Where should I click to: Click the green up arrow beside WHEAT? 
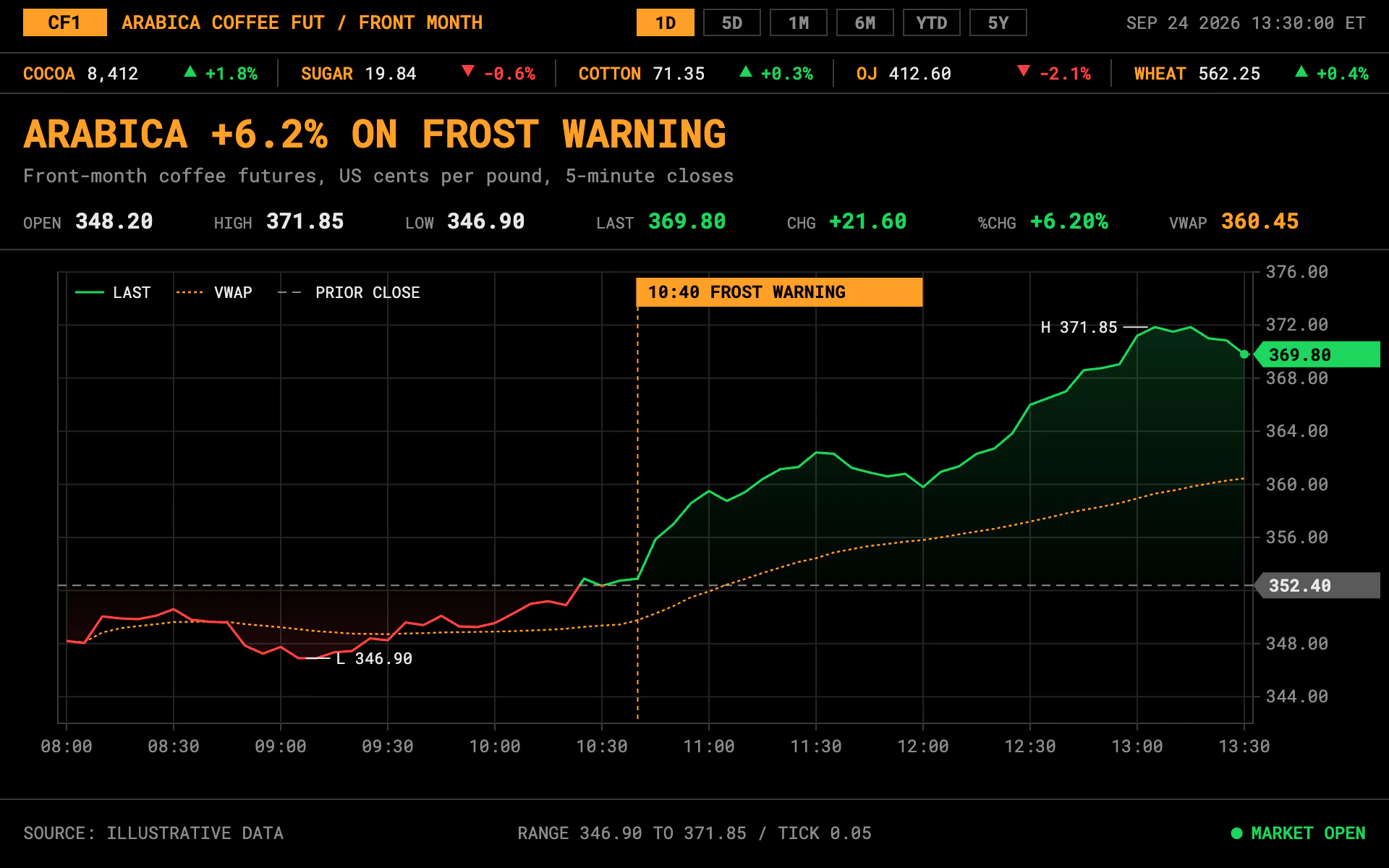(x=1301, y=72)
